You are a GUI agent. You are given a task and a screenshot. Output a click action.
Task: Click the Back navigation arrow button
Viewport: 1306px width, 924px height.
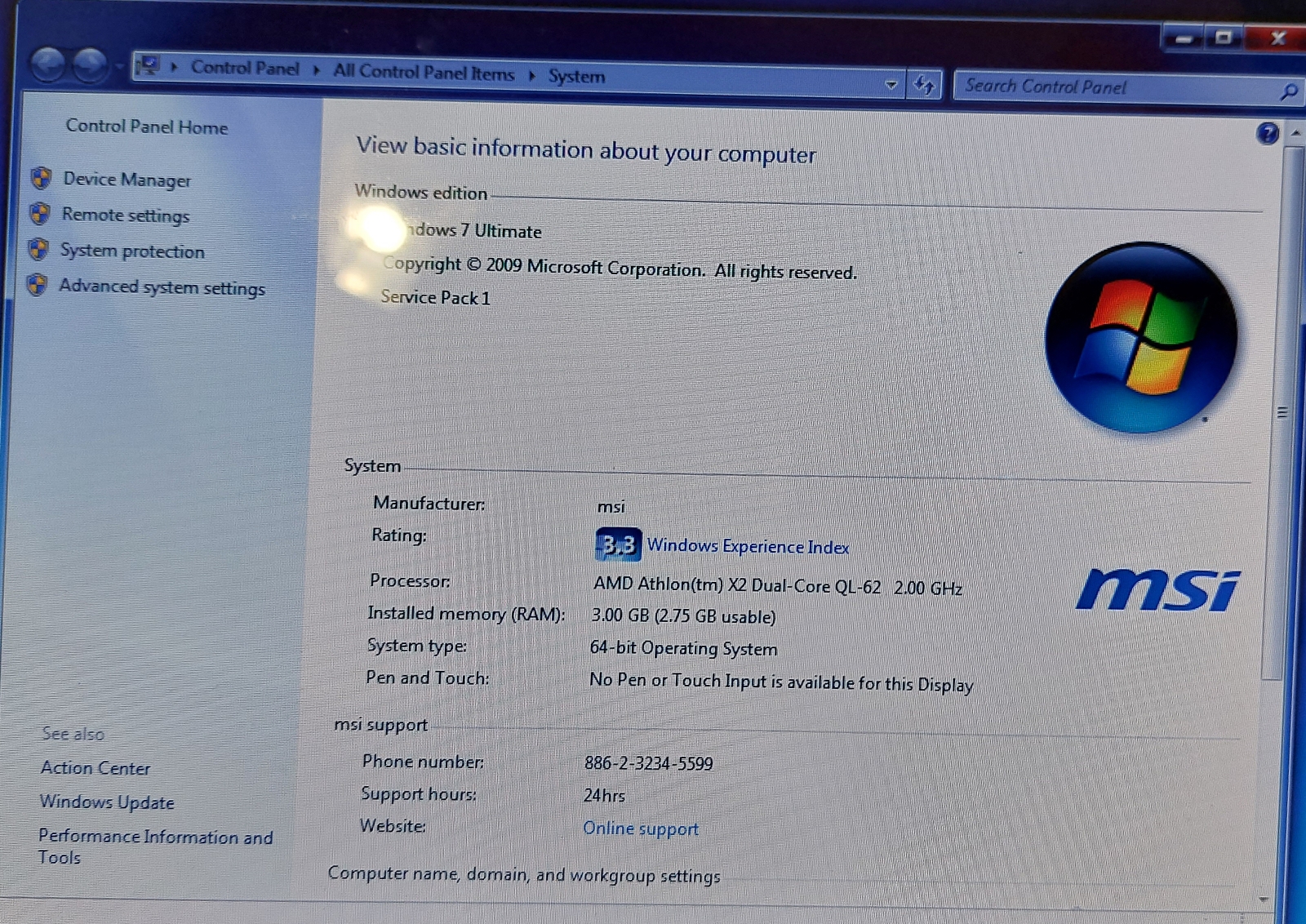point(48,64)
